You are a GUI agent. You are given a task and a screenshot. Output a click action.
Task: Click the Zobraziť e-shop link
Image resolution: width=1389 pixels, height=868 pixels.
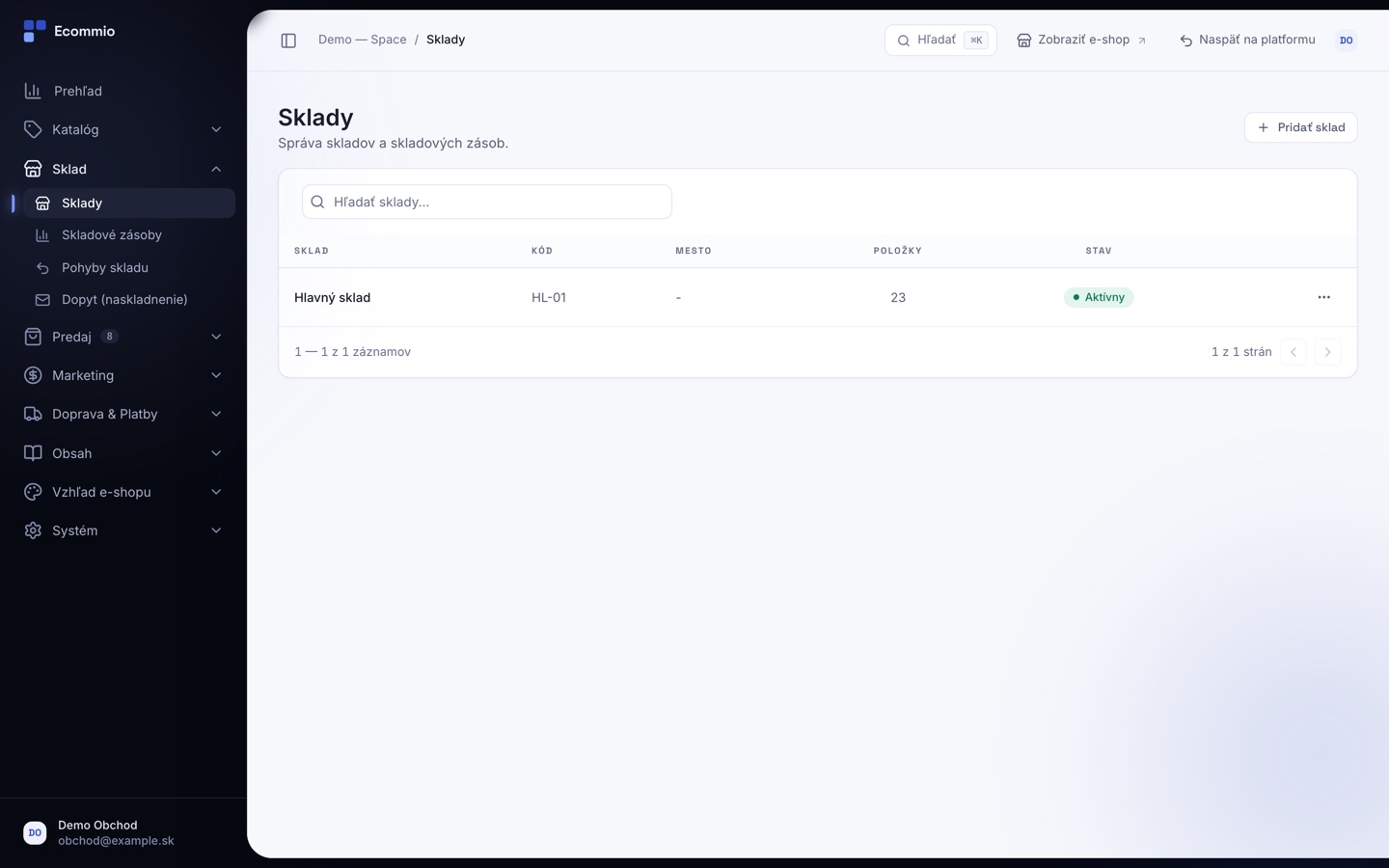[1081, 40]
